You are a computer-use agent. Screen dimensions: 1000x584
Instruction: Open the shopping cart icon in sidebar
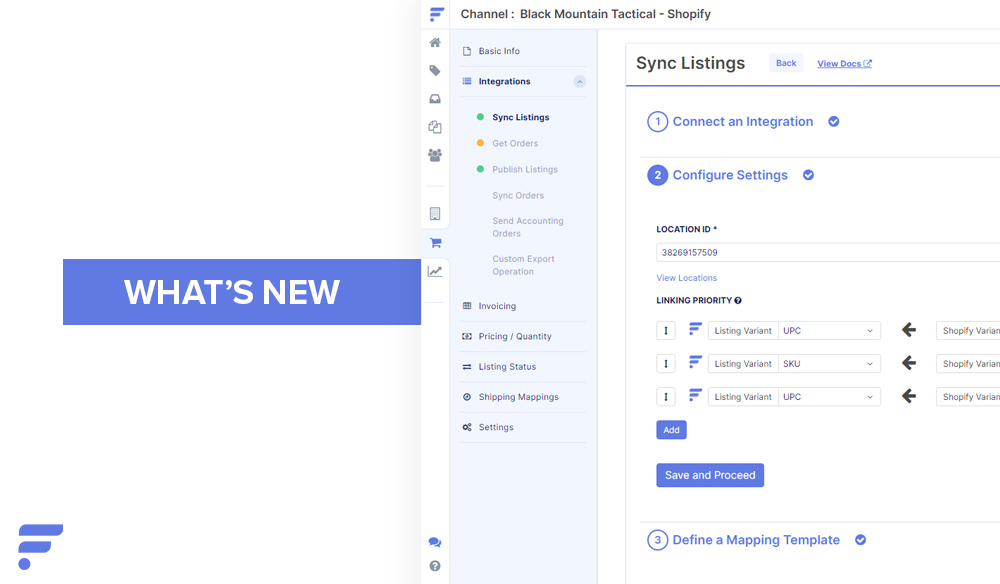(436, 243)
